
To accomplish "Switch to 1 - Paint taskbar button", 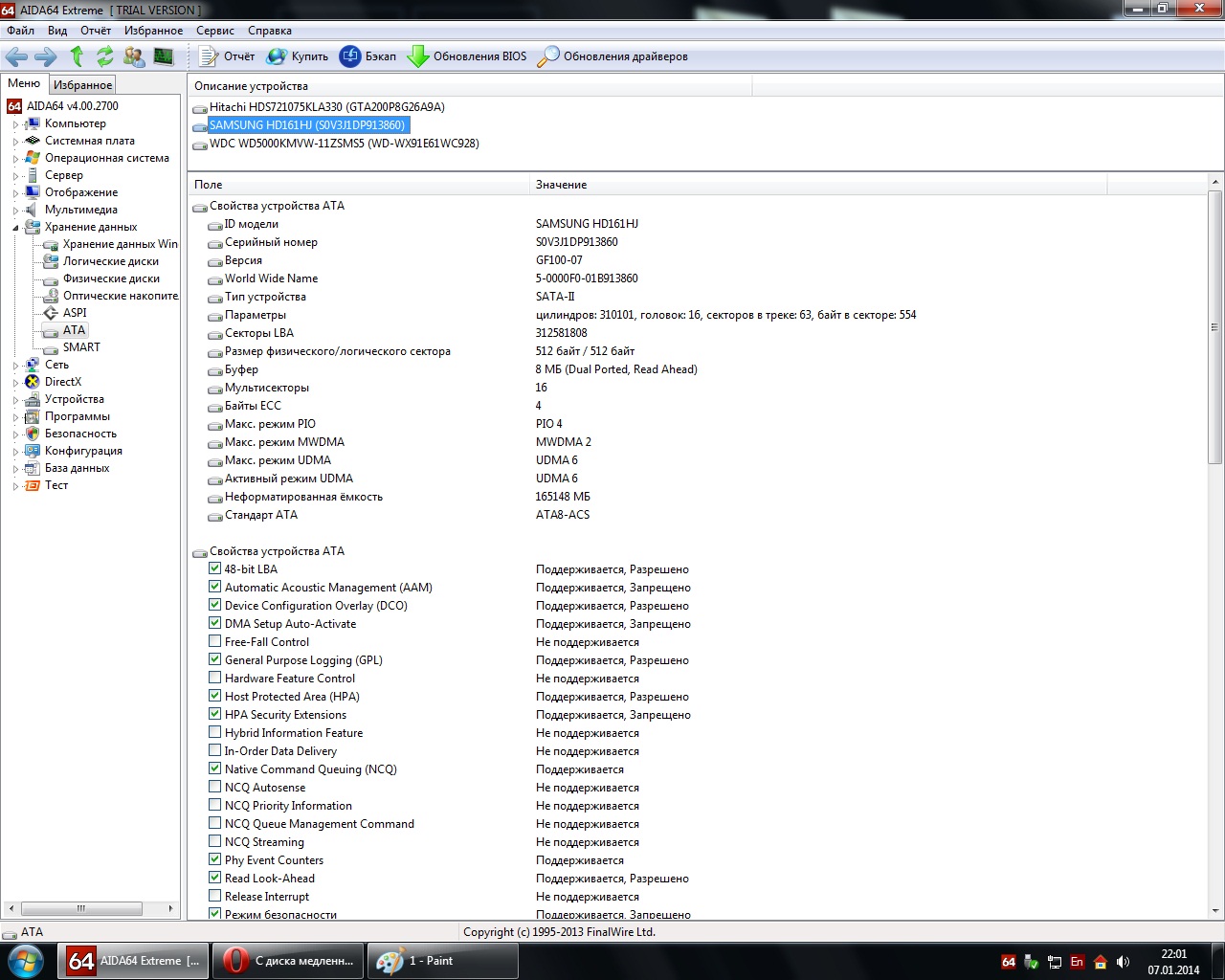I will [443, 961].
